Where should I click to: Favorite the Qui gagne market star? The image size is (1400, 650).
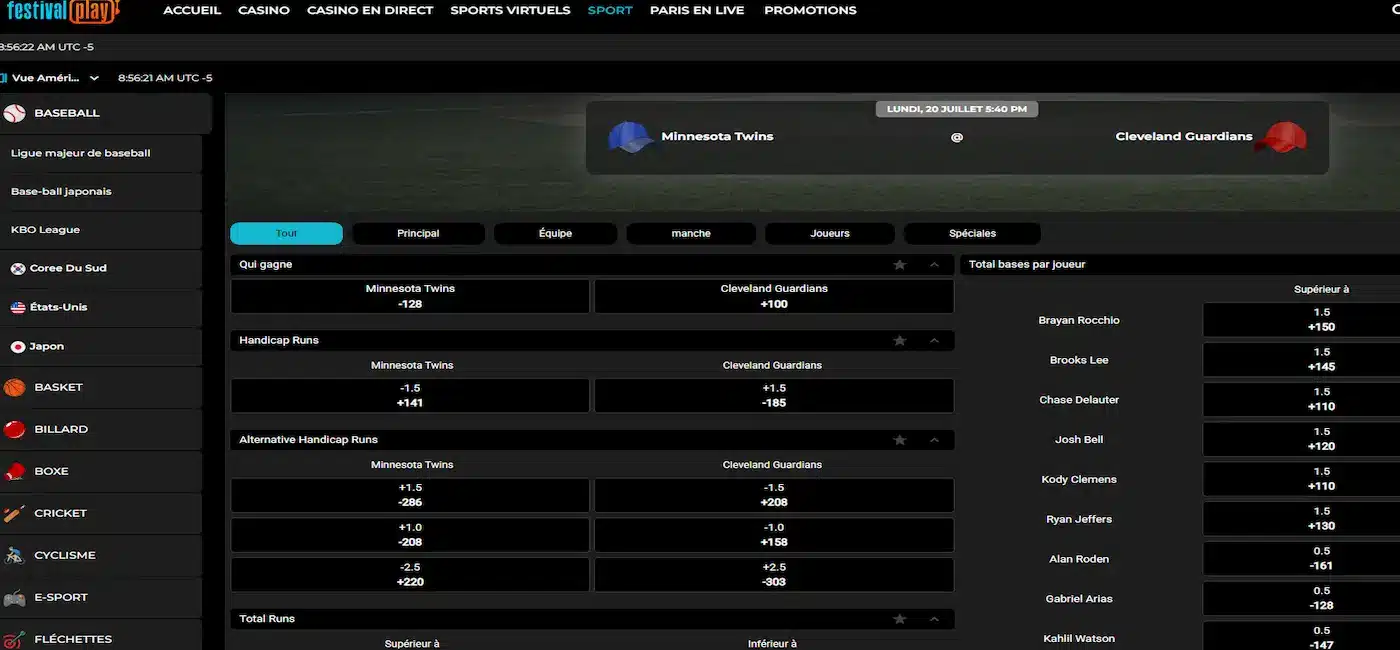(899, 265)
